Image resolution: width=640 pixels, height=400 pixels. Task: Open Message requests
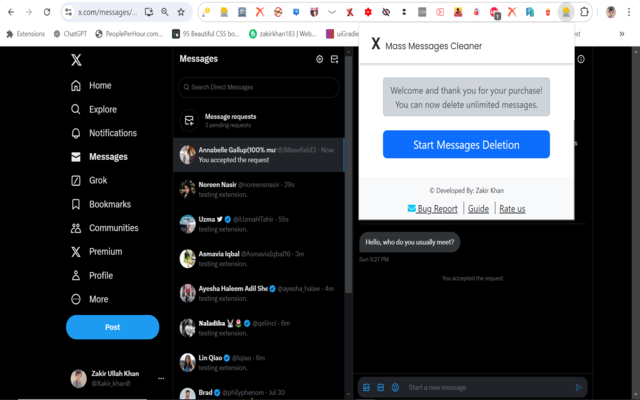click(259, 120)
